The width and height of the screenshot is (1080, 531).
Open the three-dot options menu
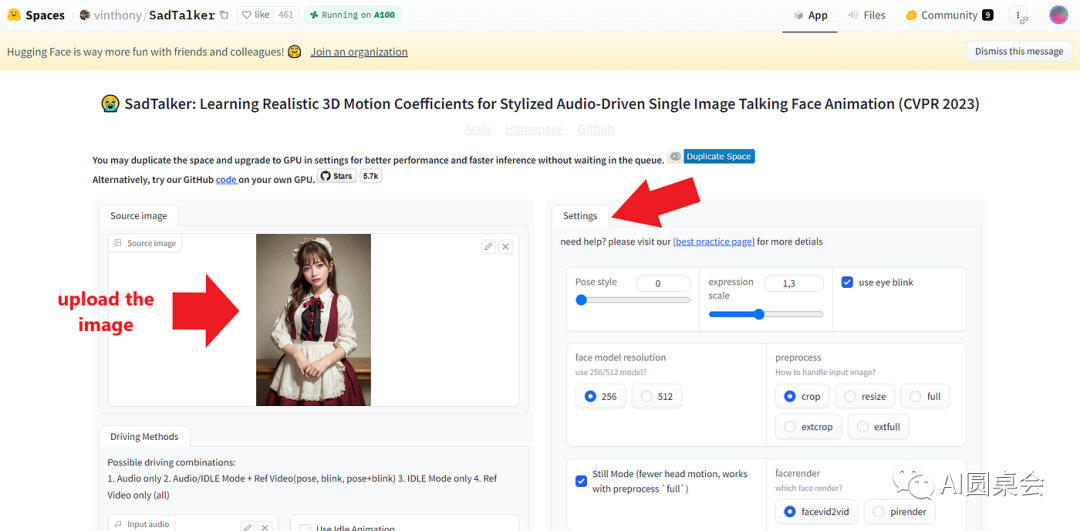[x=1019, y=15]
